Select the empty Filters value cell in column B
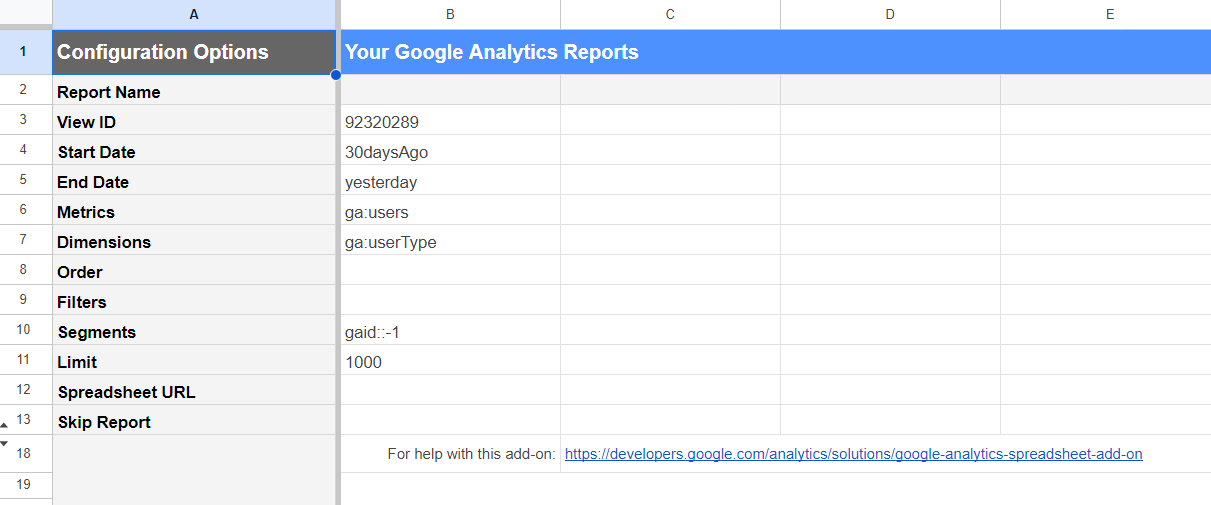 coord(450,302)
